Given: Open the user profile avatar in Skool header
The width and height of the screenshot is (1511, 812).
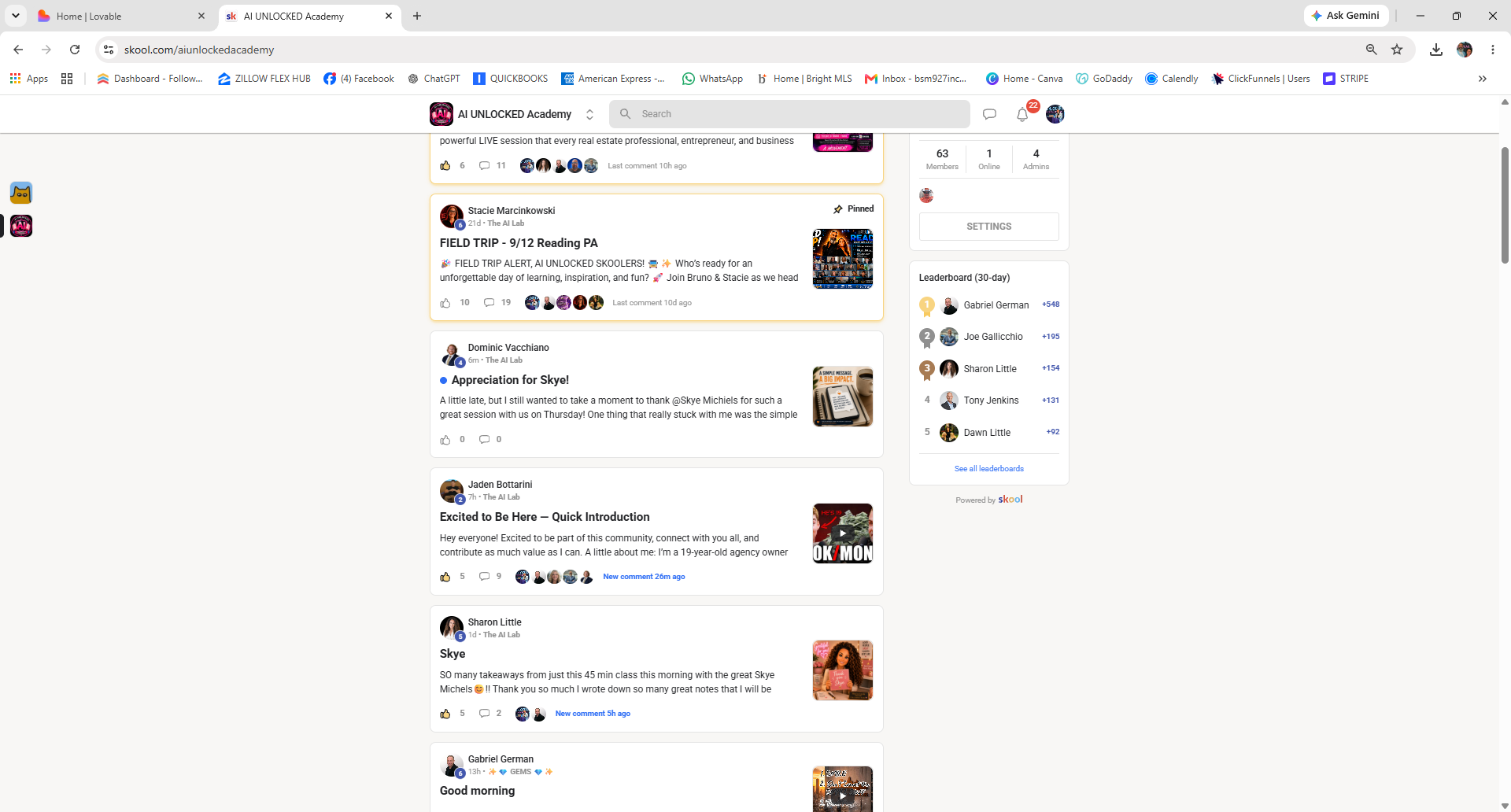Looking at the screenshot, I should (1055, 114).
